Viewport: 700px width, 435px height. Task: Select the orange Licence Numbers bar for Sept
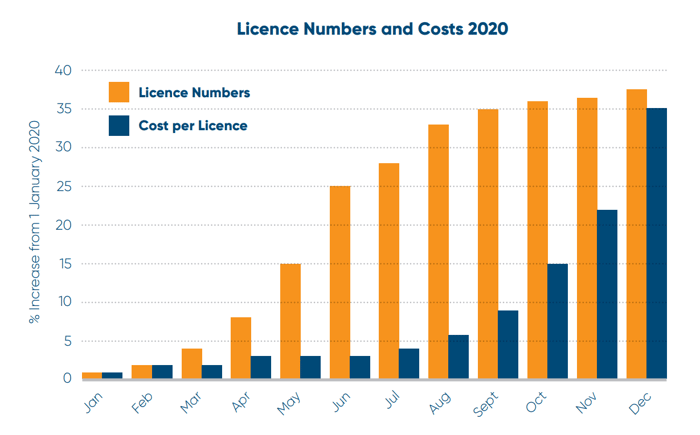point(488,244)
